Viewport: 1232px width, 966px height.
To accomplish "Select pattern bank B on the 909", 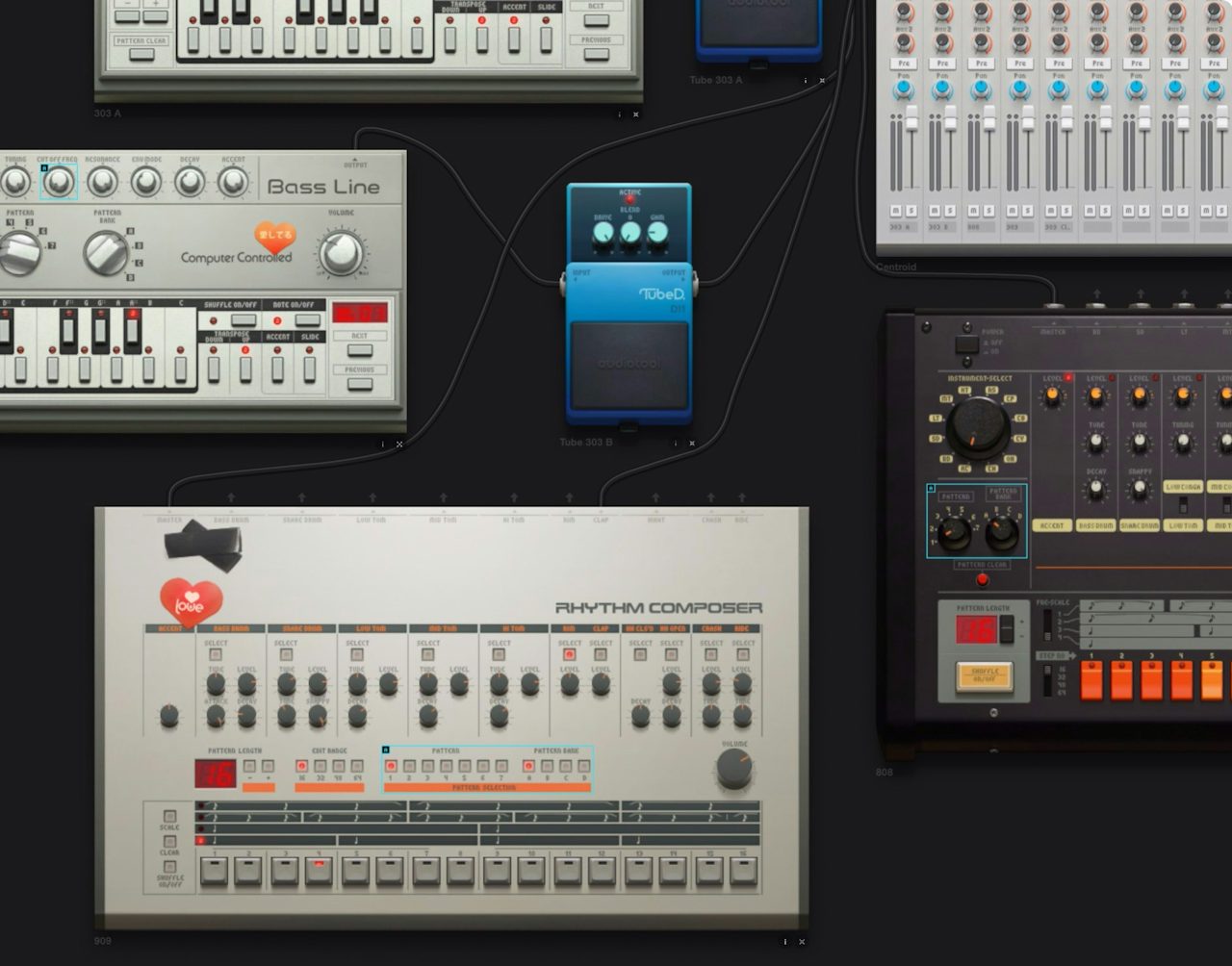I will tap(547, 767).
